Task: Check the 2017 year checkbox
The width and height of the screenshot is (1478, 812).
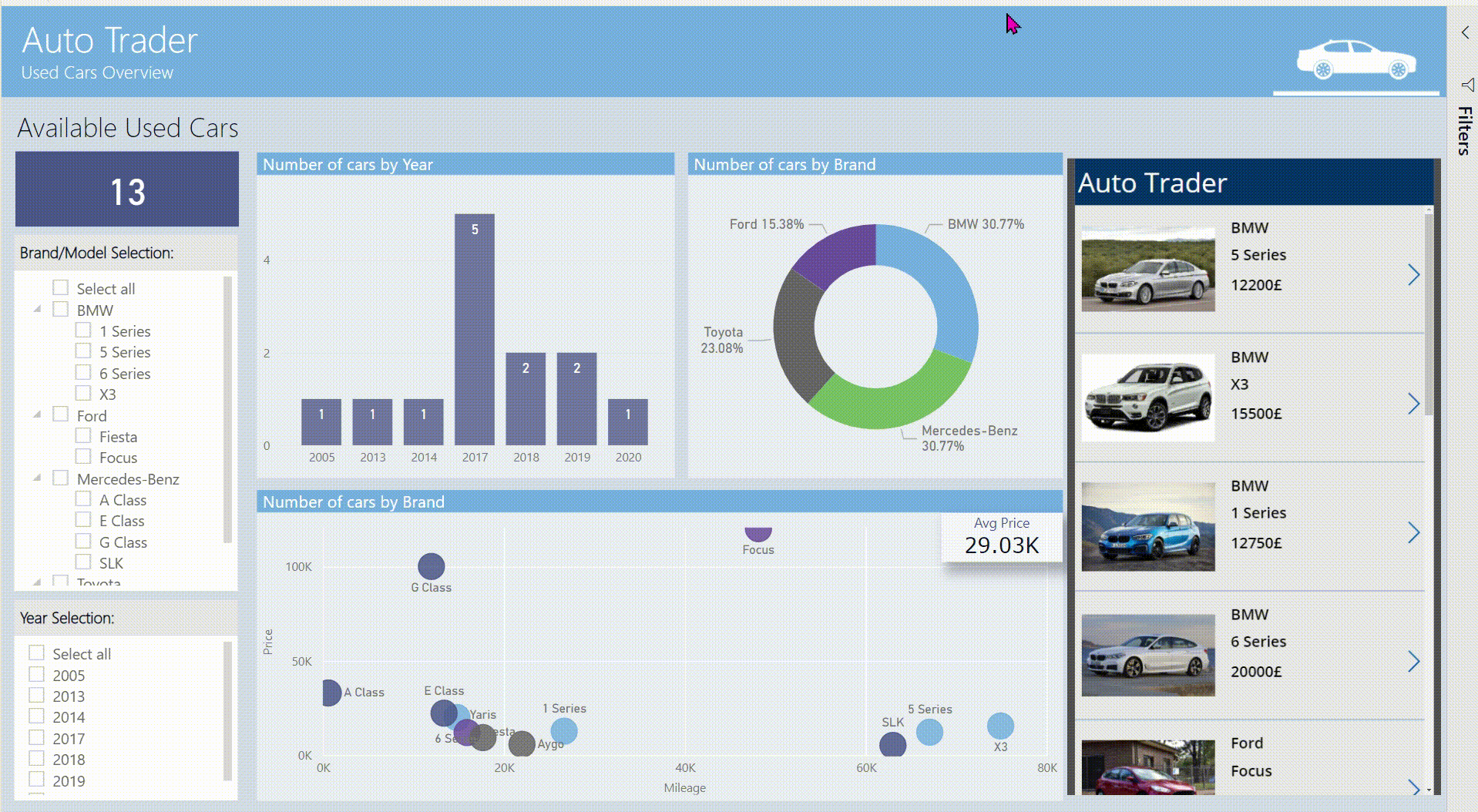Action: coord(36,737)
